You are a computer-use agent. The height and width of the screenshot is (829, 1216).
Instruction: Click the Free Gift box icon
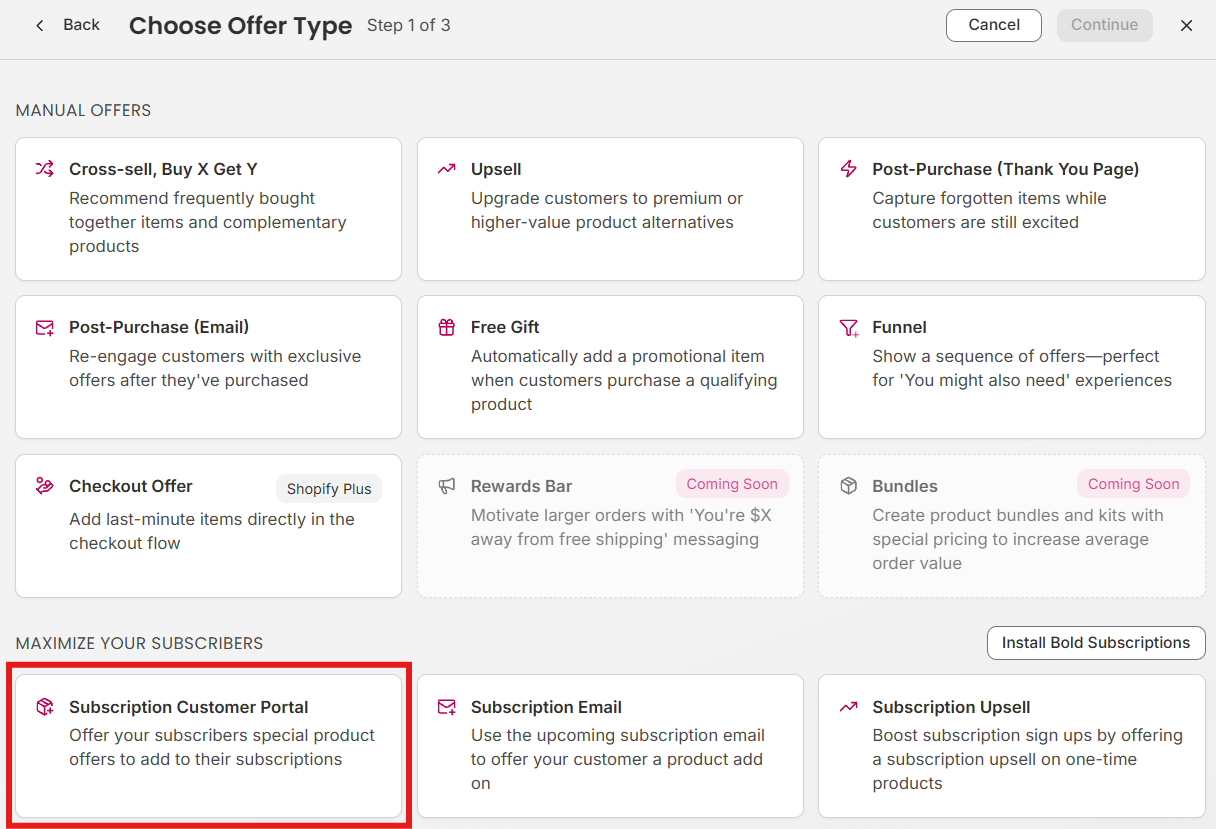(x=447, y=327)
